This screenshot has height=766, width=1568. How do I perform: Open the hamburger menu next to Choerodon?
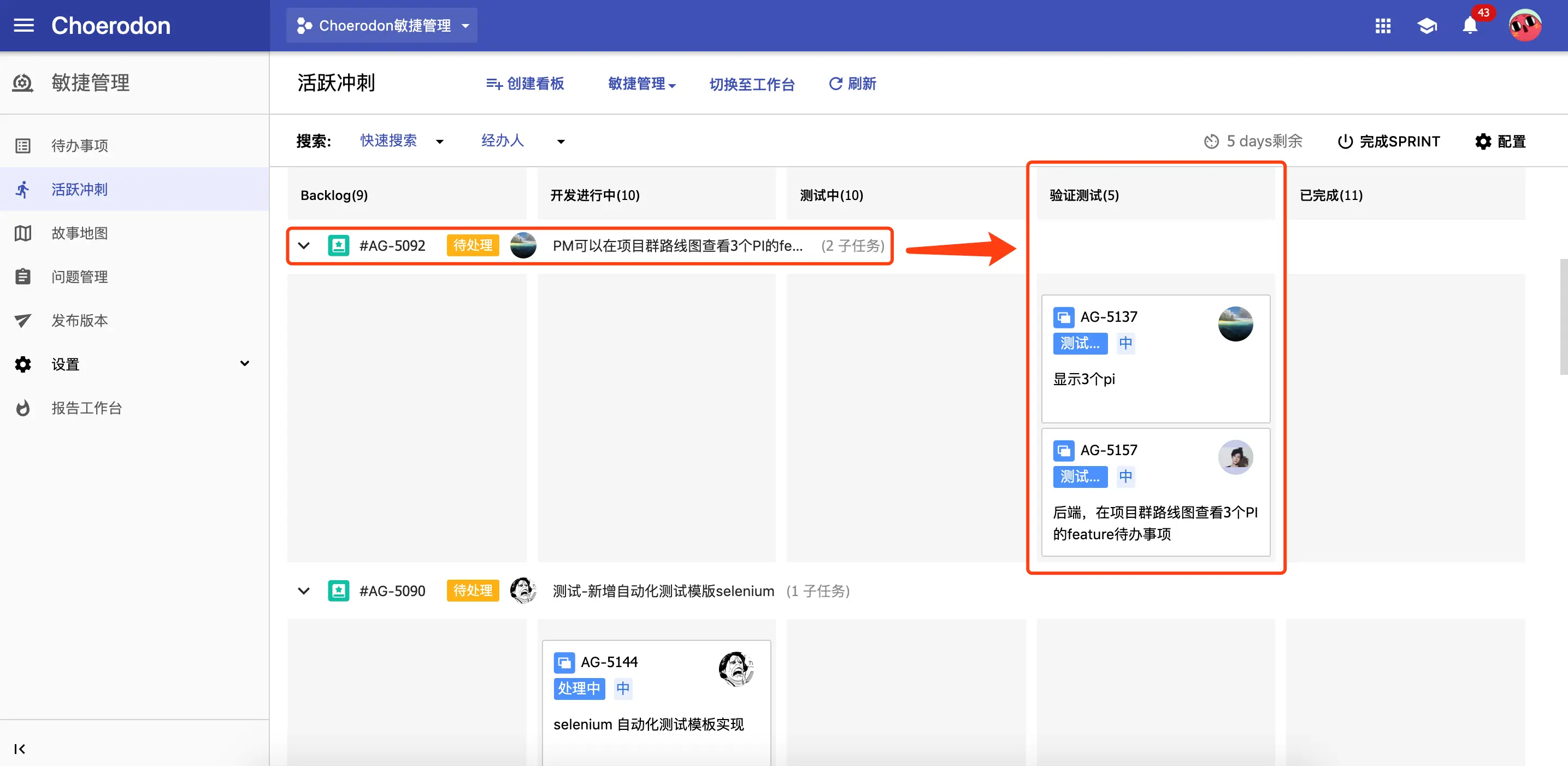click(23, 26)
